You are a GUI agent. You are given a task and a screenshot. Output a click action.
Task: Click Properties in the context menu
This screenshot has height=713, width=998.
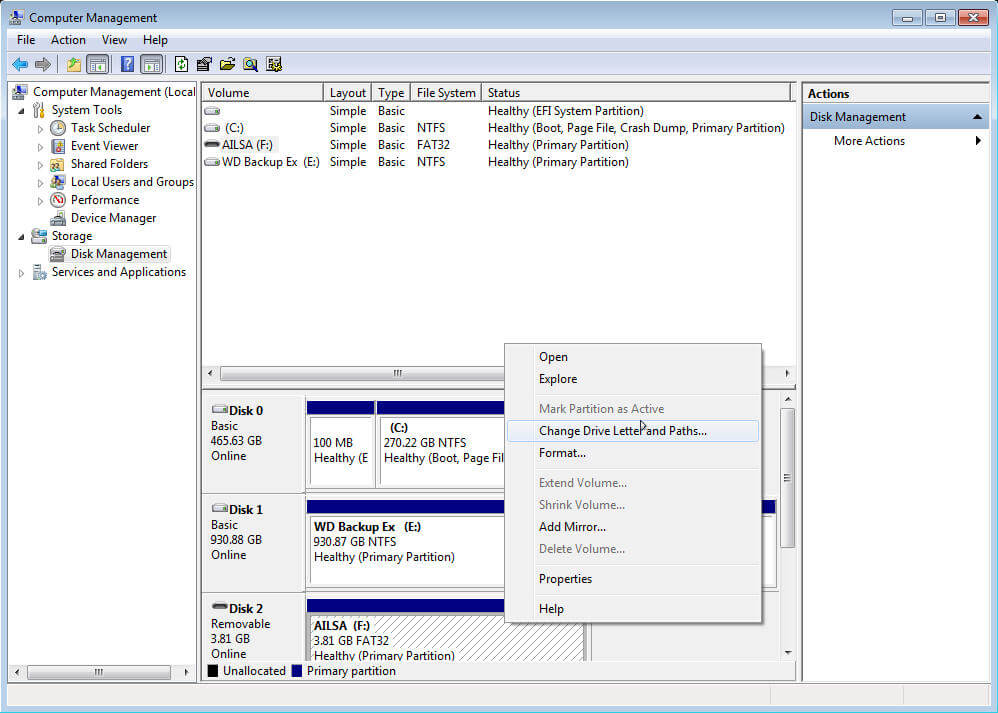point(565,579)
